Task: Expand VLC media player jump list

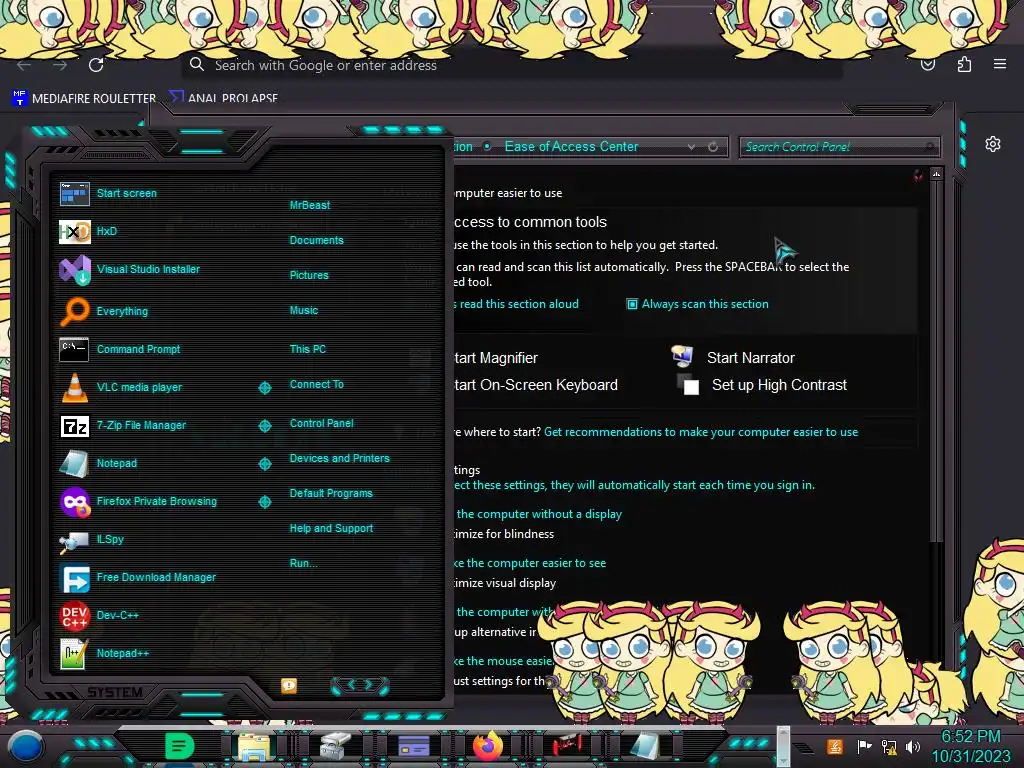Action: 264,388
